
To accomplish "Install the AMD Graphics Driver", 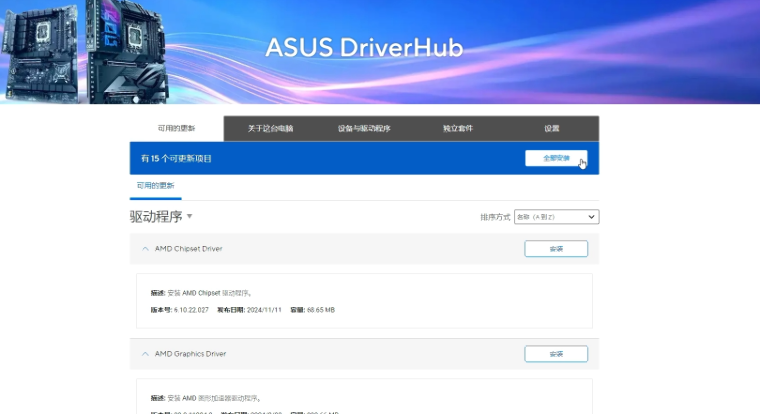I will pyautogui.click(x=556, y=354).
